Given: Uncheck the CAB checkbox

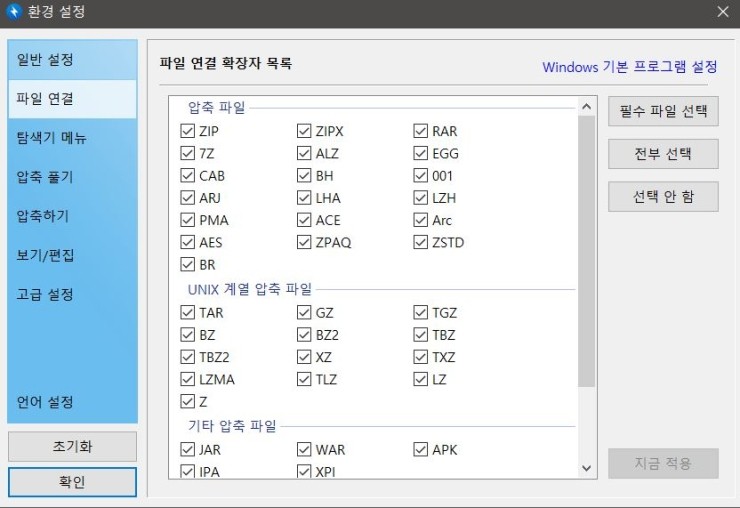Looking at the screenshot, I should [x=187, y=175].
